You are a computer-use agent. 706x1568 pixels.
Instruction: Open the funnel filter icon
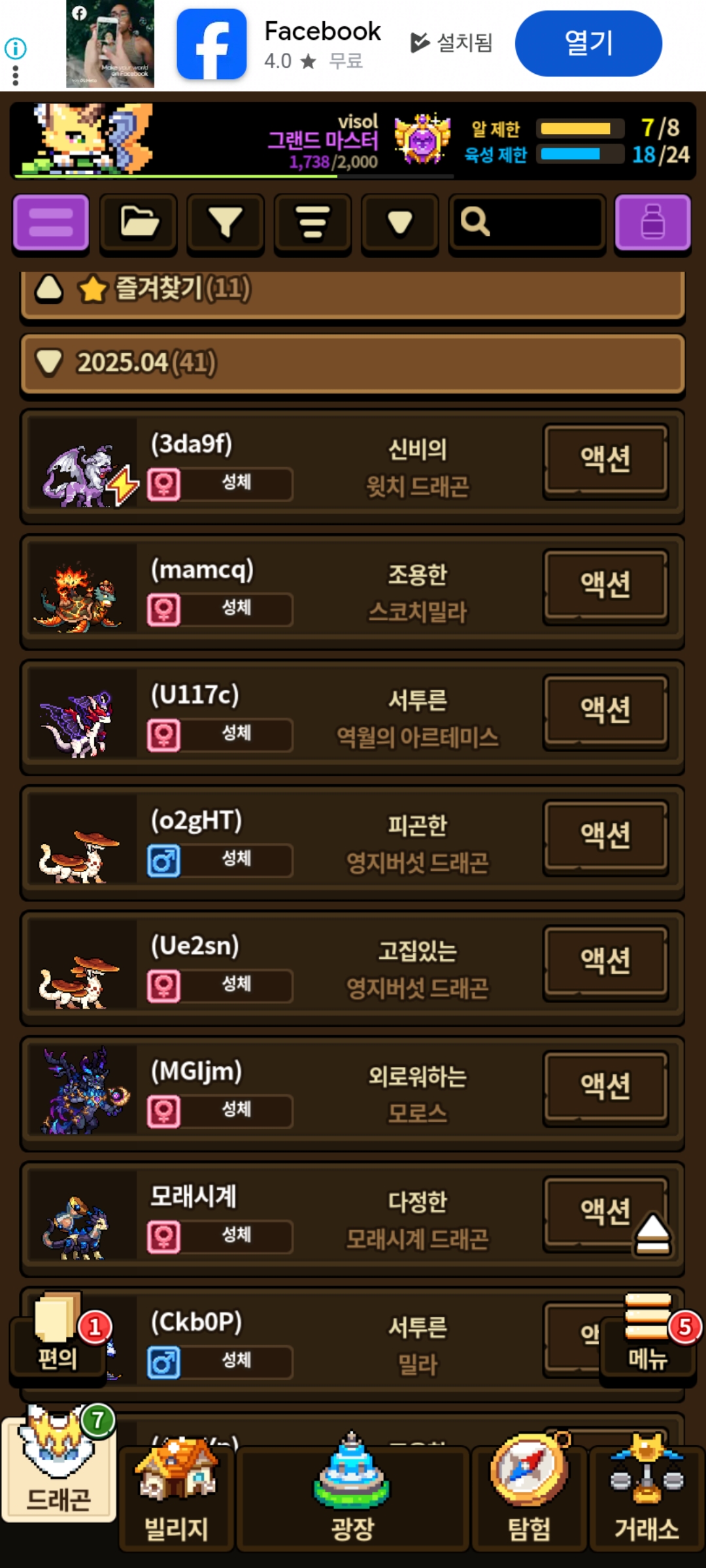coord(226,223)
